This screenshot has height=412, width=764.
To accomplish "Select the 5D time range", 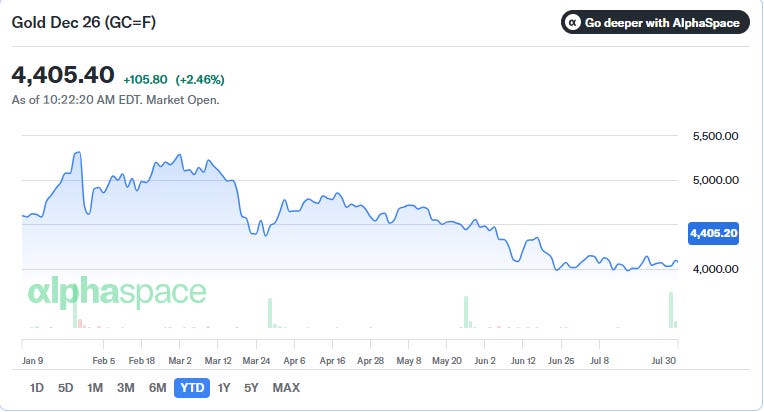I will (65, 388).
